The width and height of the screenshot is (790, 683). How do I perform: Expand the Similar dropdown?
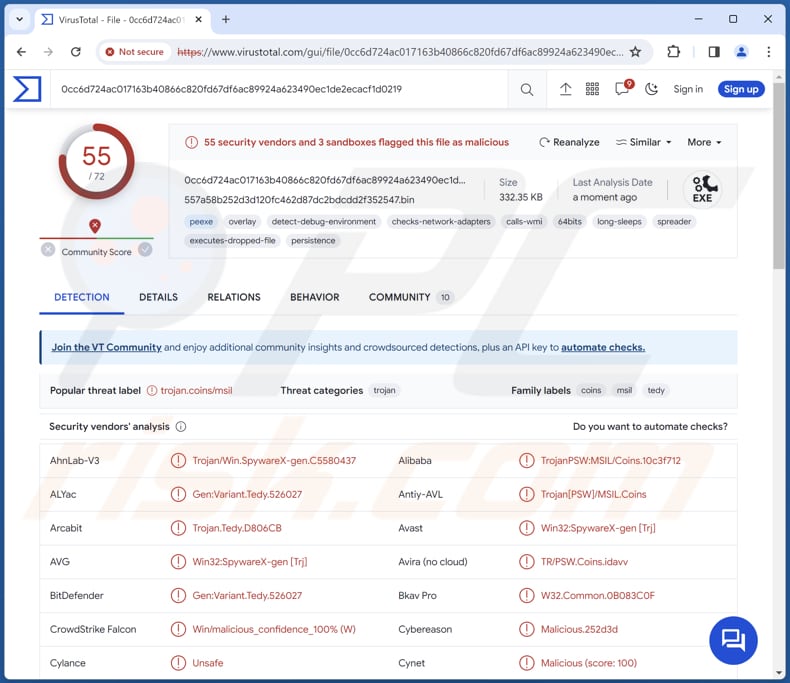644,142
